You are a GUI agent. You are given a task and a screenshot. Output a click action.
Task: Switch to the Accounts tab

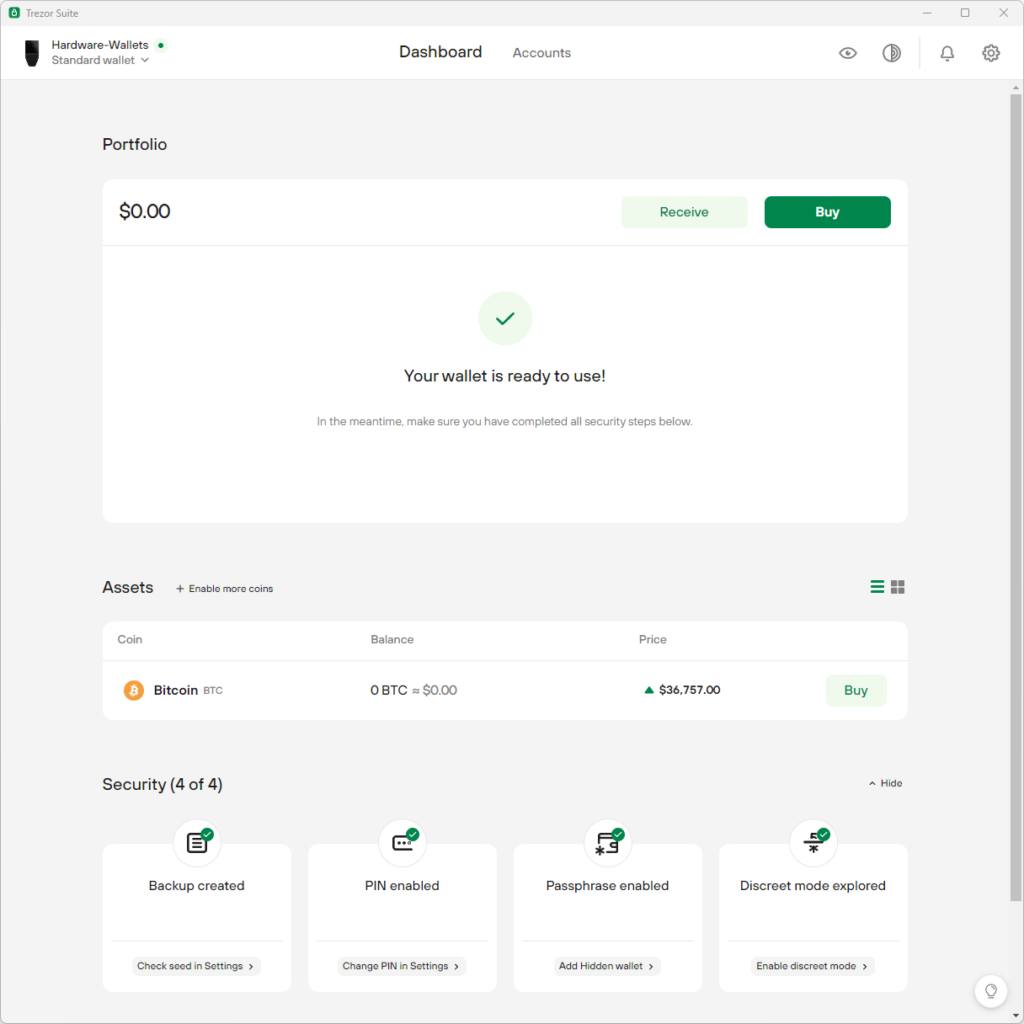(541, 53)
